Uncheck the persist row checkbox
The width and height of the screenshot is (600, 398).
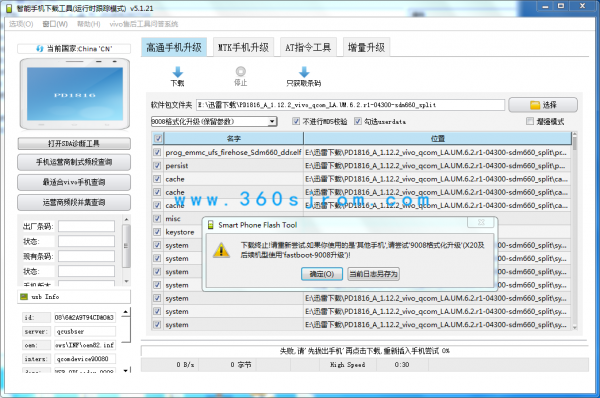(x=157, y=166)
